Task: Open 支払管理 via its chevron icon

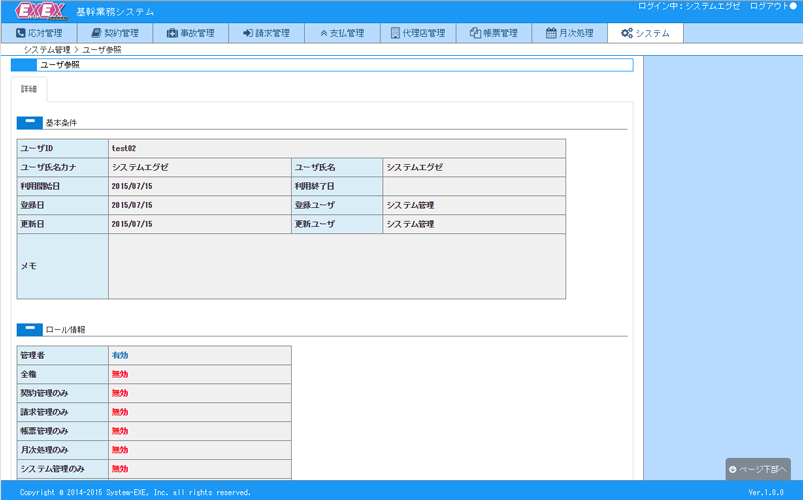Action: click(x=323, y=33)
